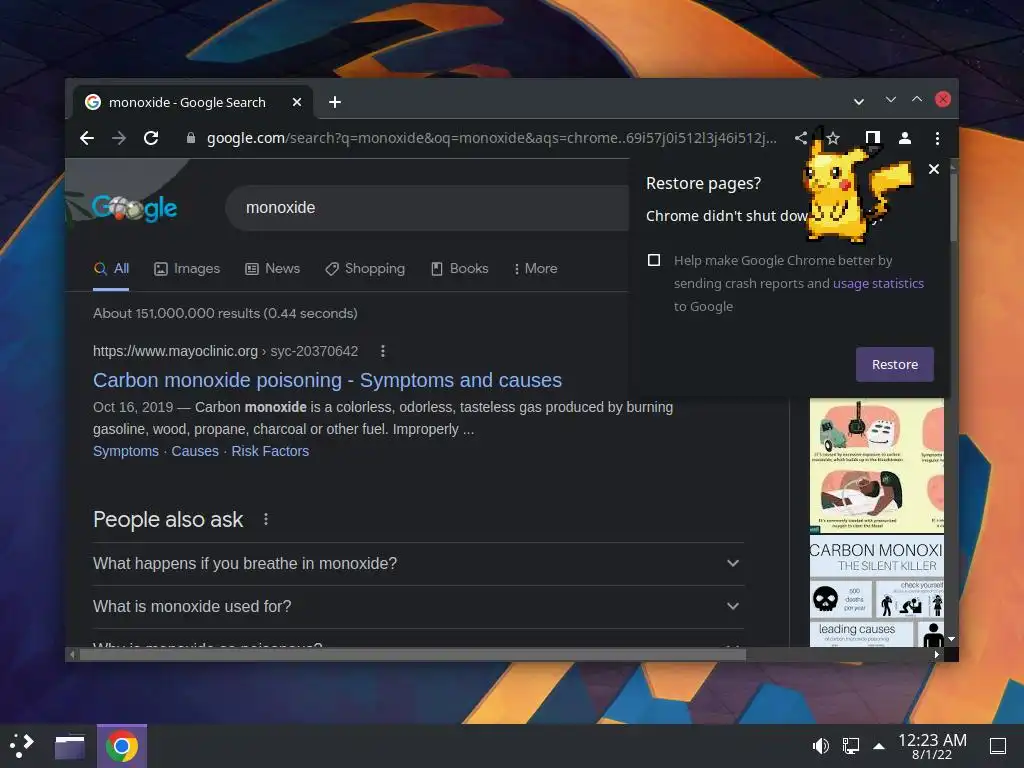The width and height of the screenshot is (1024, 768).
Task: Click the carbon monoxide illustration thumbnail
Action: (876, 465)
